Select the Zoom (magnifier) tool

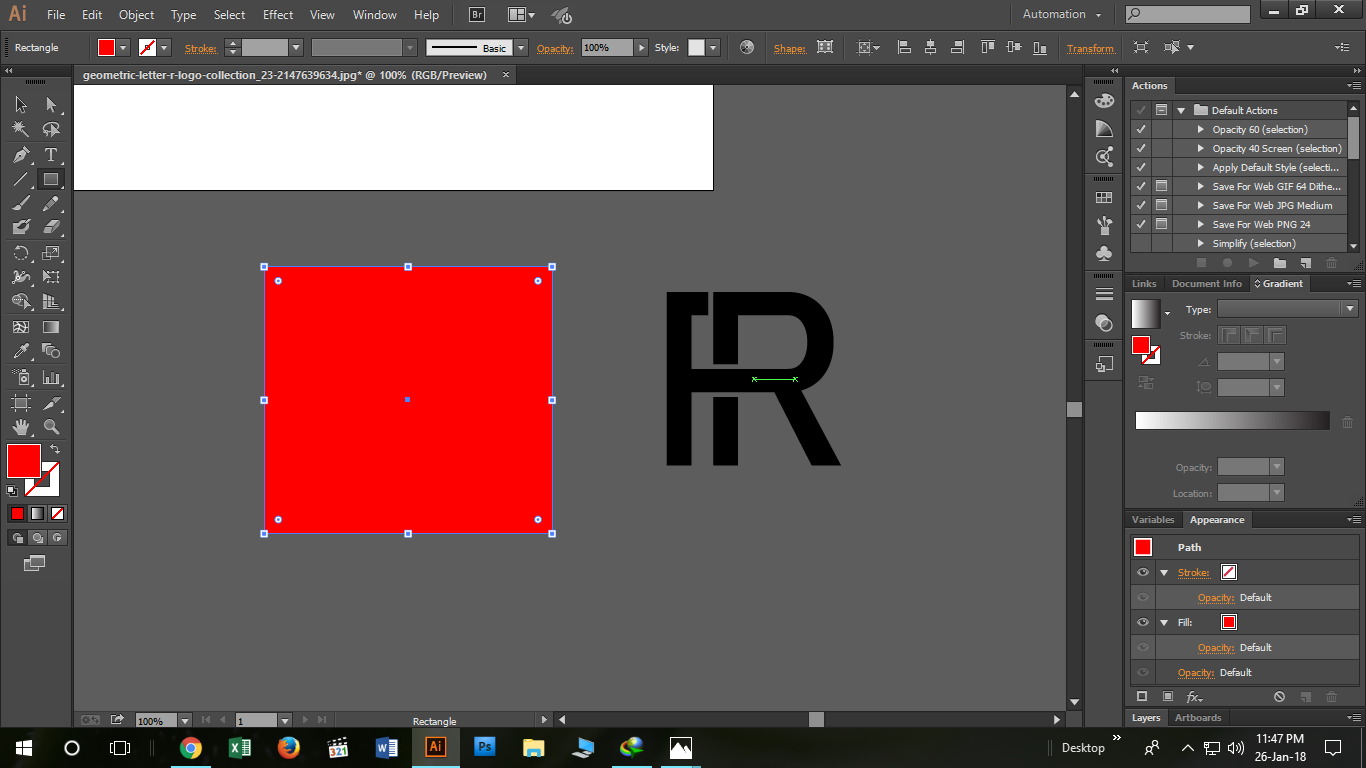(51, 427)
